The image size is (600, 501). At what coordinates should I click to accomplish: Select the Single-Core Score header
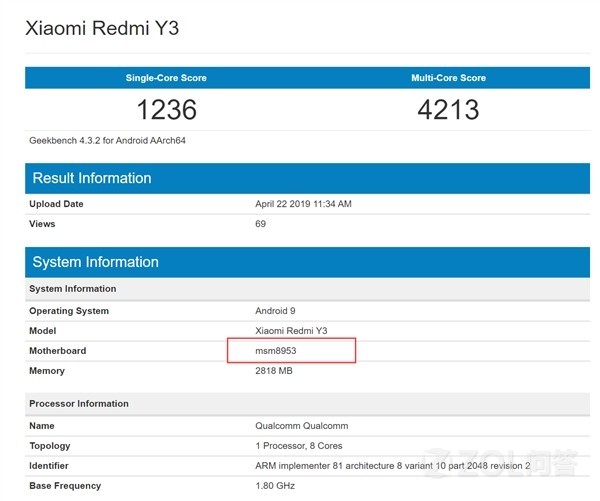tap(166, 77)
